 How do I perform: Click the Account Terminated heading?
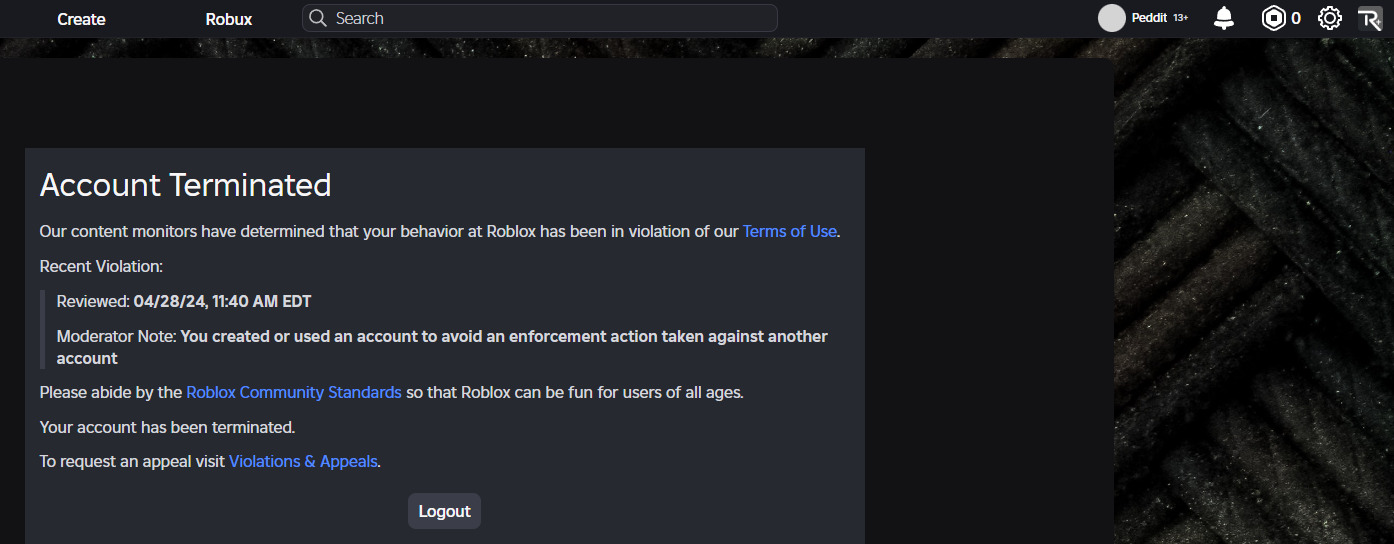pos(185,185)
